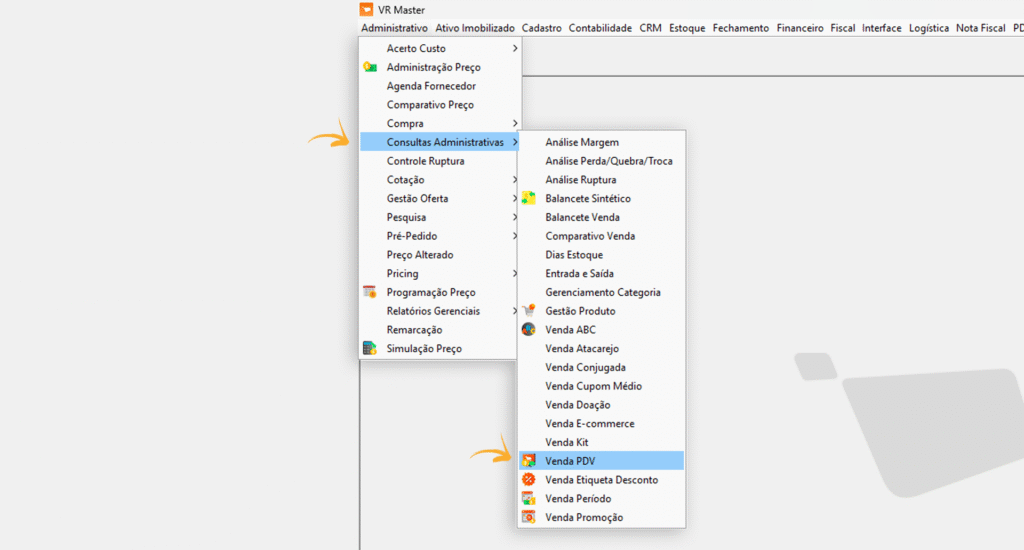Choose Análise Margem from submenu

tap(601, 142)
